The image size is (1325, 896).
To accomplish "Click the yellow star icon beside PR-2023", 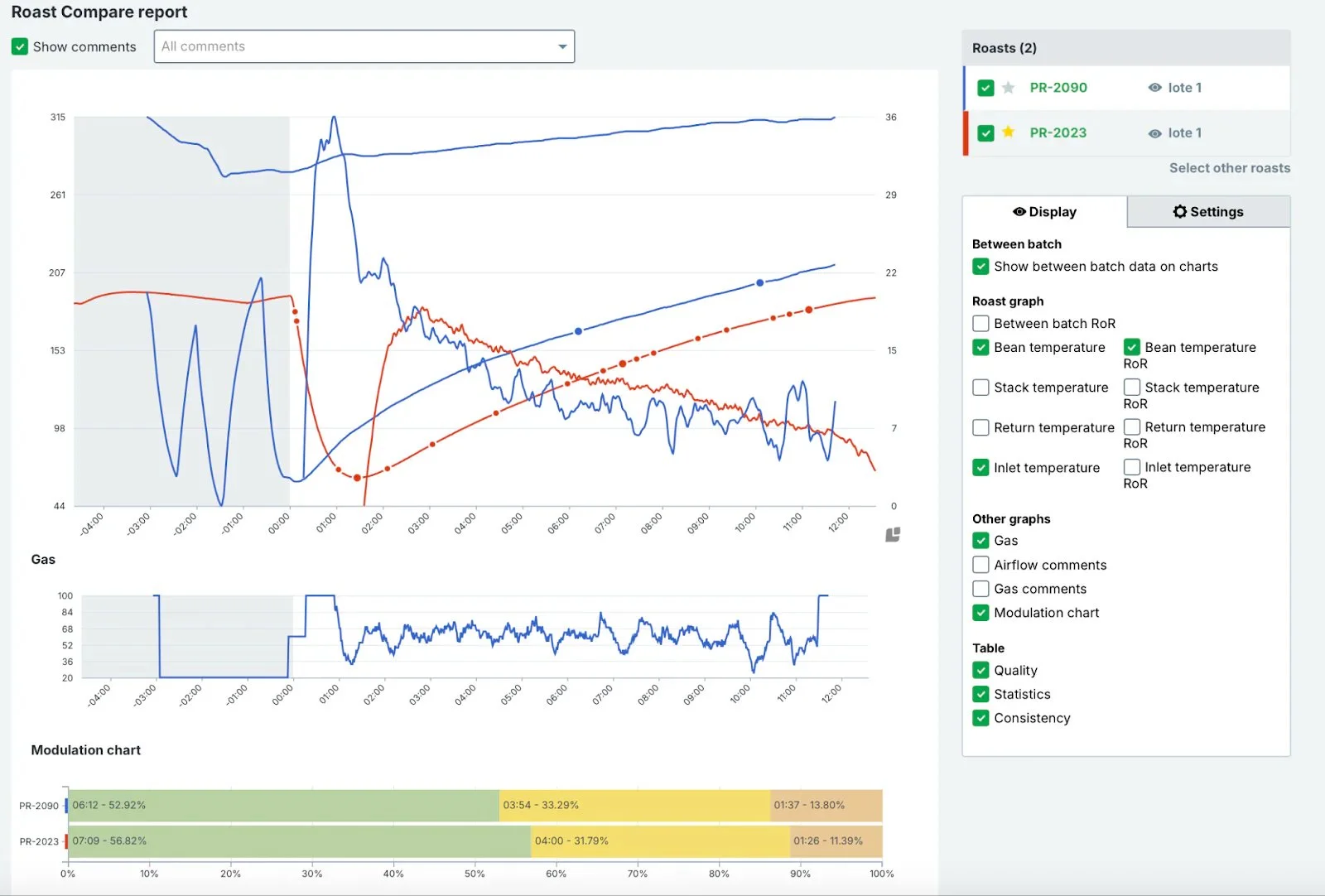I will coord(1008,132).
